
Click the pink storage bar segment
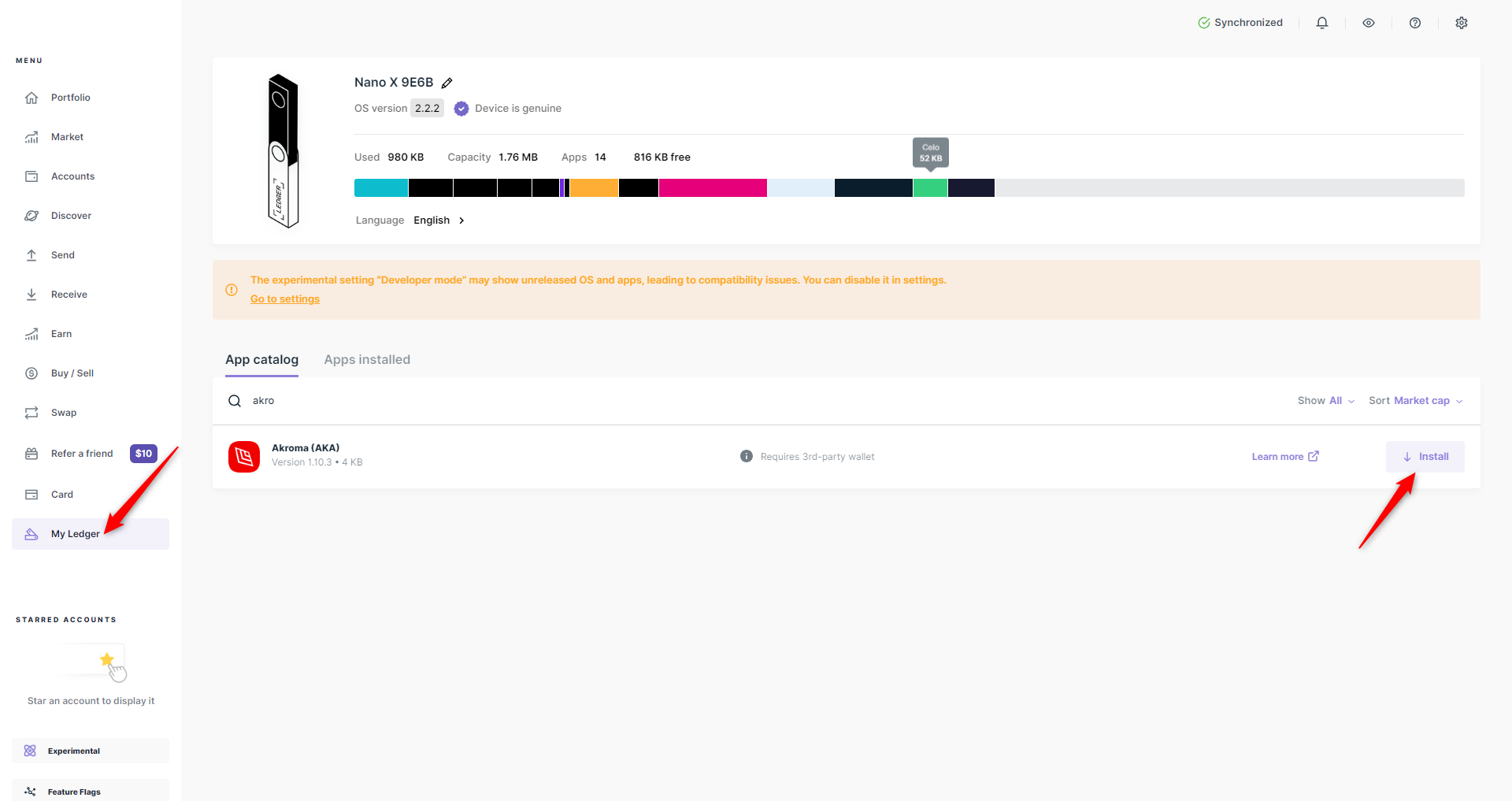click(713, 187)
